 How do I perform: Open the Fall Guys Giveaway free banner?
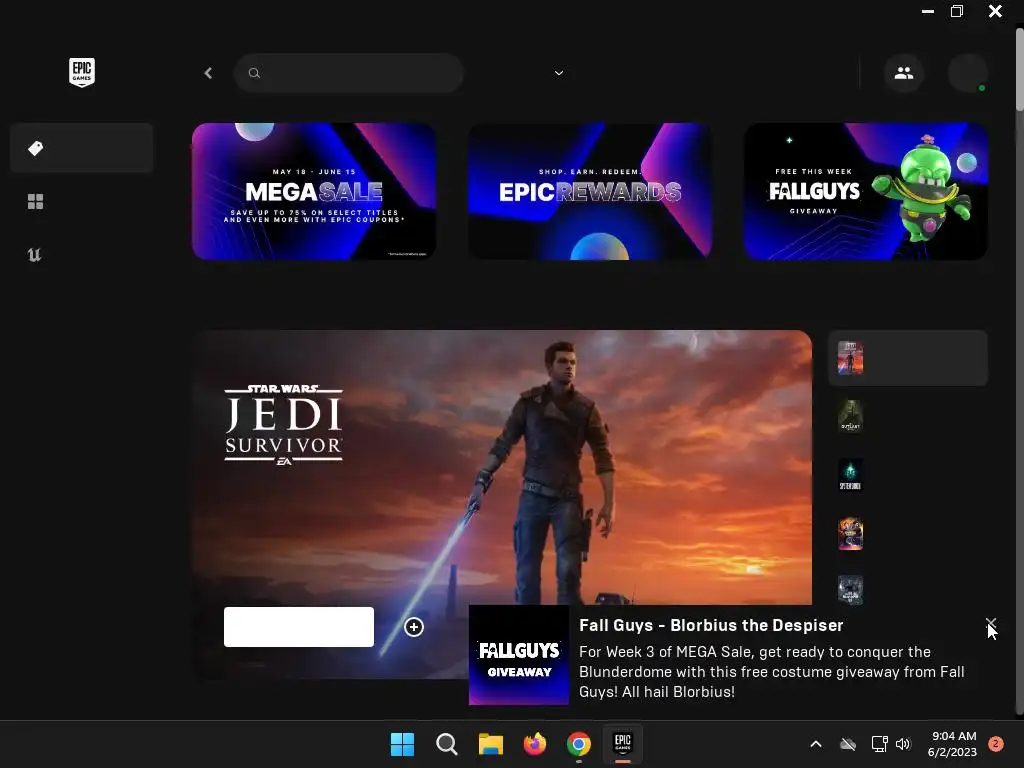pyautogui.click(x=866, y=191)
